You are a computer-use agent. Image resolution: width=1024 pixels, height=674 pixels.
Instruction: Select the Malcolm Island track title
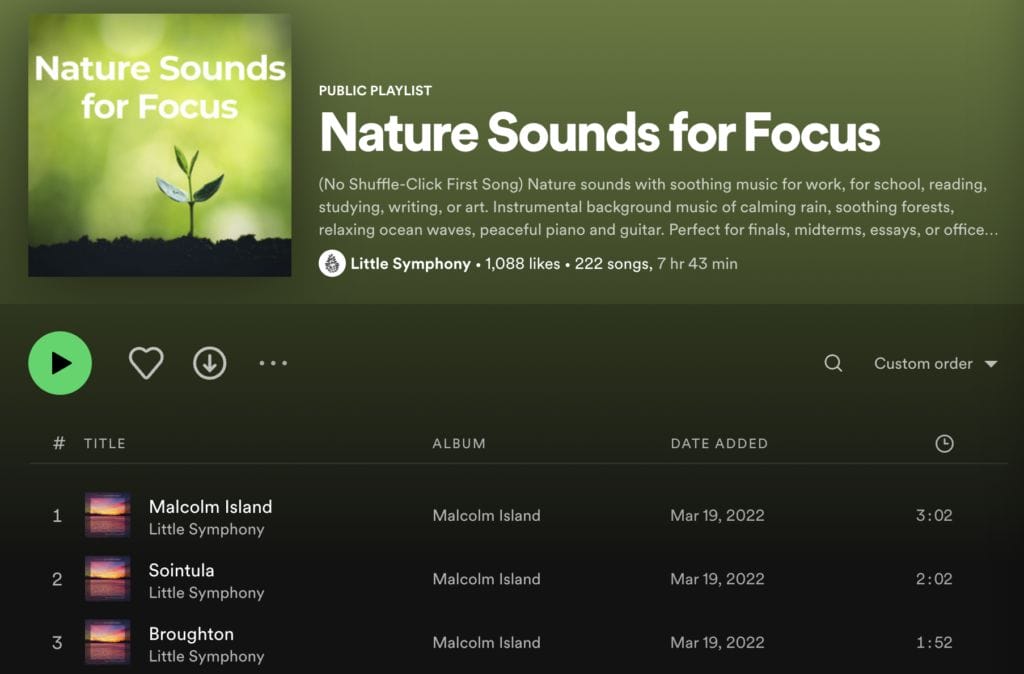click(210, 506)
